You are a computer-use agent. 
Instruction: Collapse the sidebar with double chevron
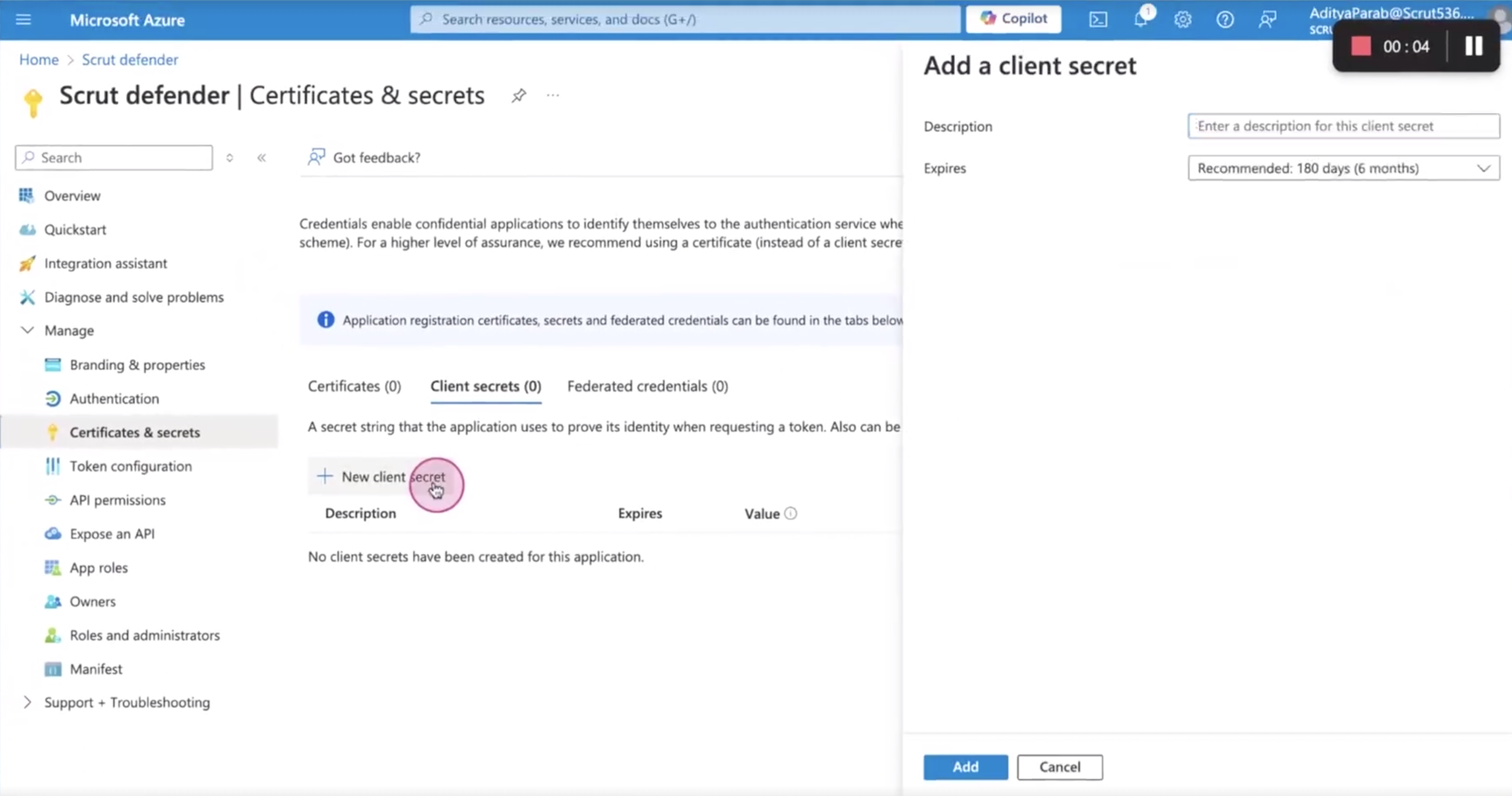point(261,158)
